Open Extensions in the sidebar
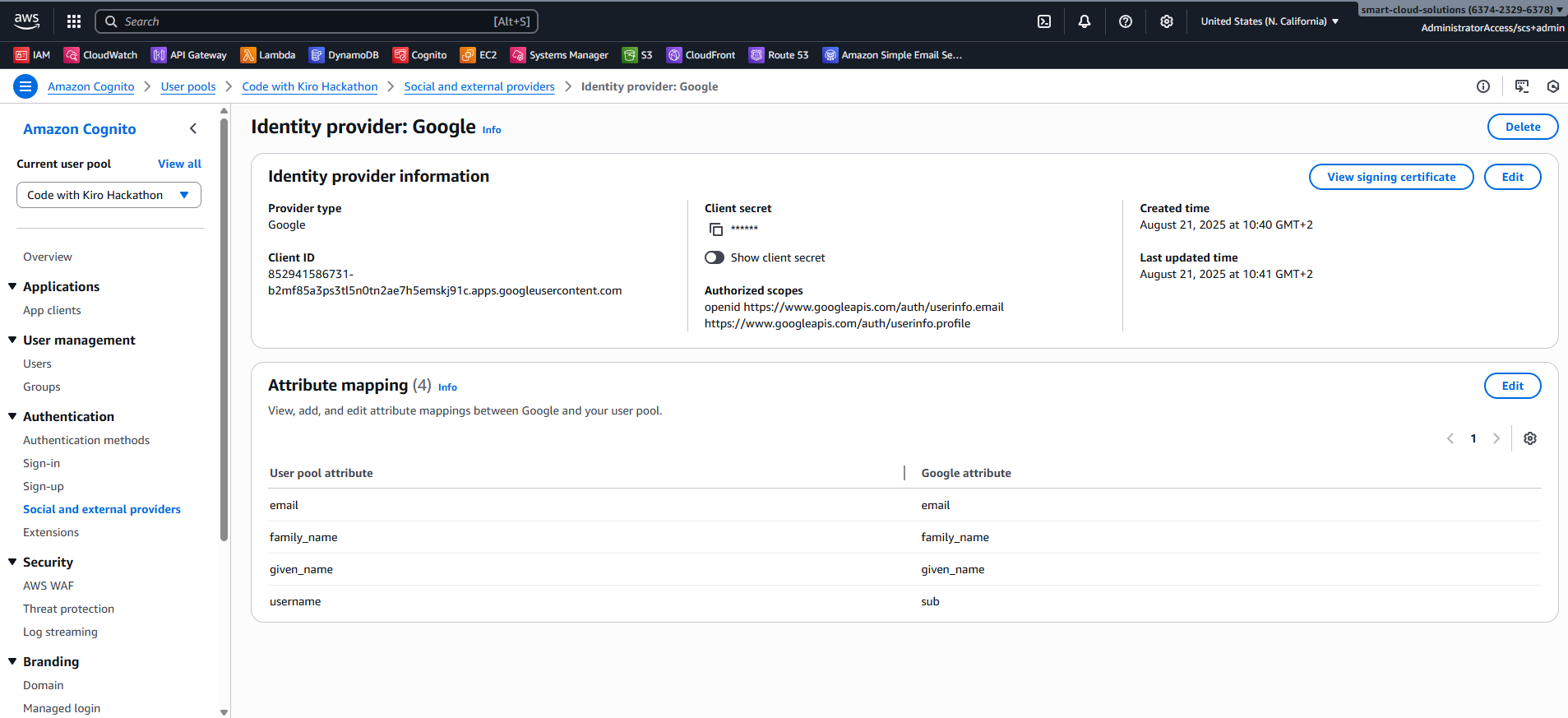Viewport: 1568px width, 718px height. pos(51,532)
